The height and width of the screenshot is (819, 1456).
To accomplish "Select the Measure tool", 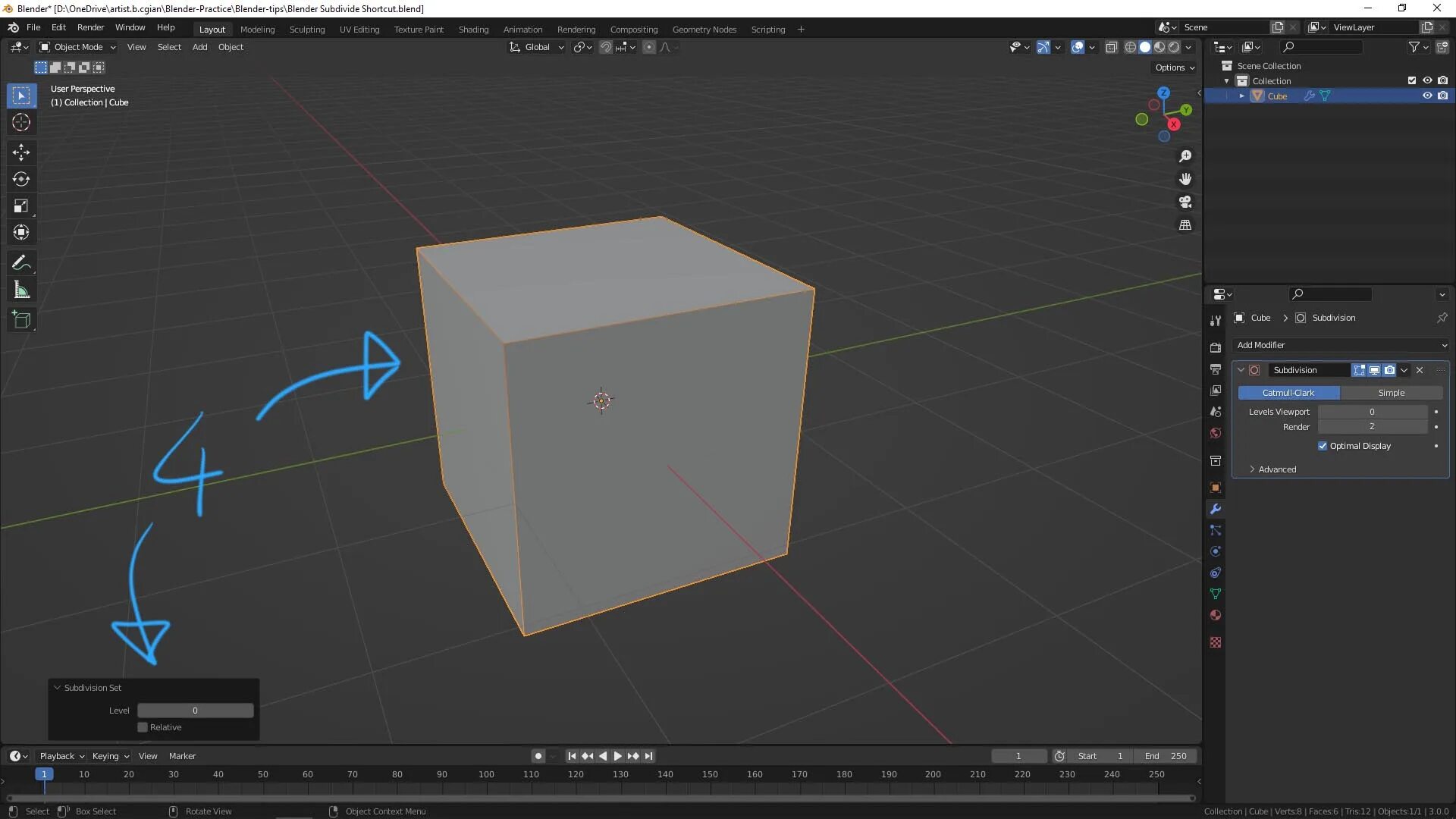I will [x=21, y=290].
